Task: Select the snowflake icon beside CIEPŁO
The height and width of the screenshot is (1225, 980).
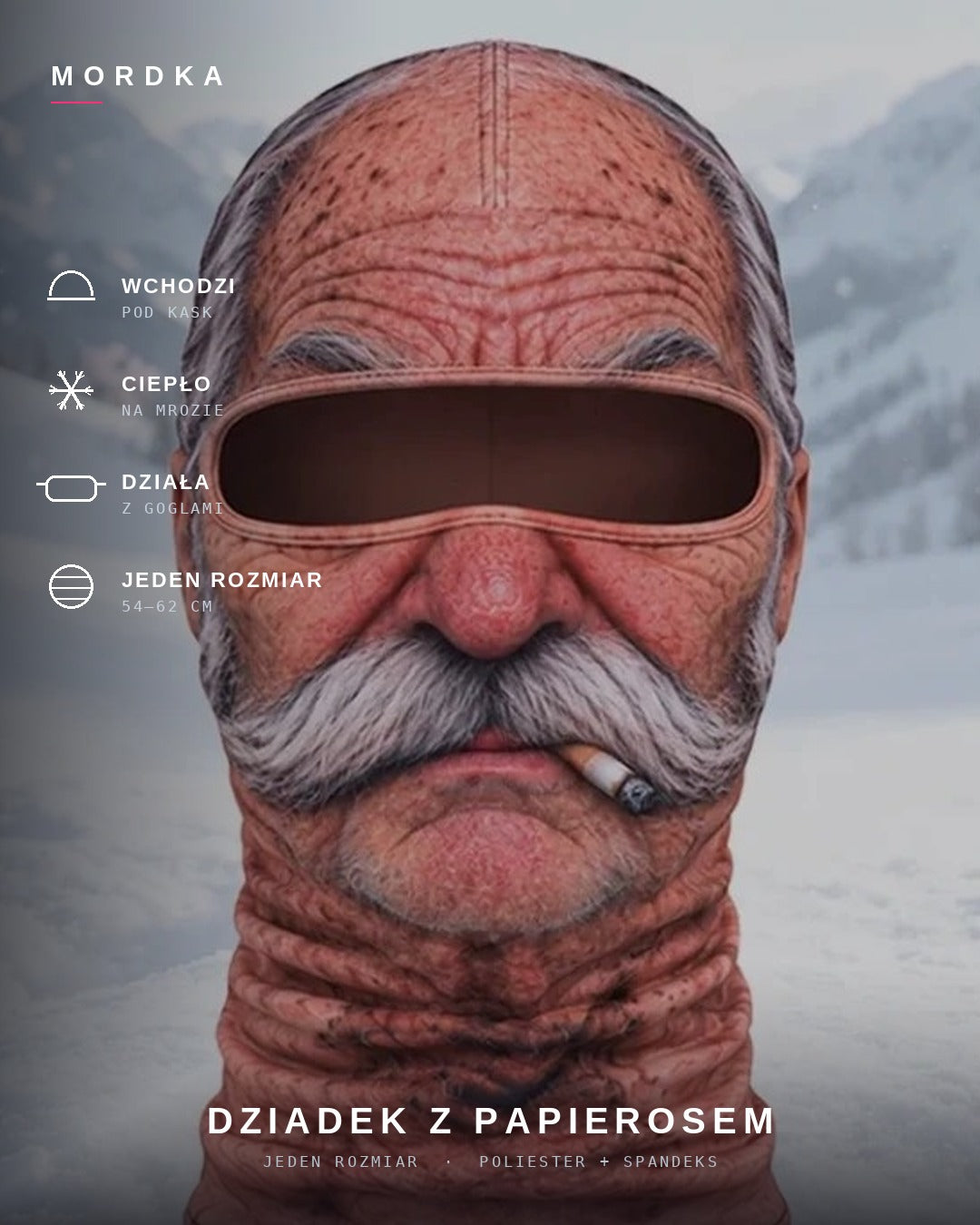Action: click(x=71, y=390)
